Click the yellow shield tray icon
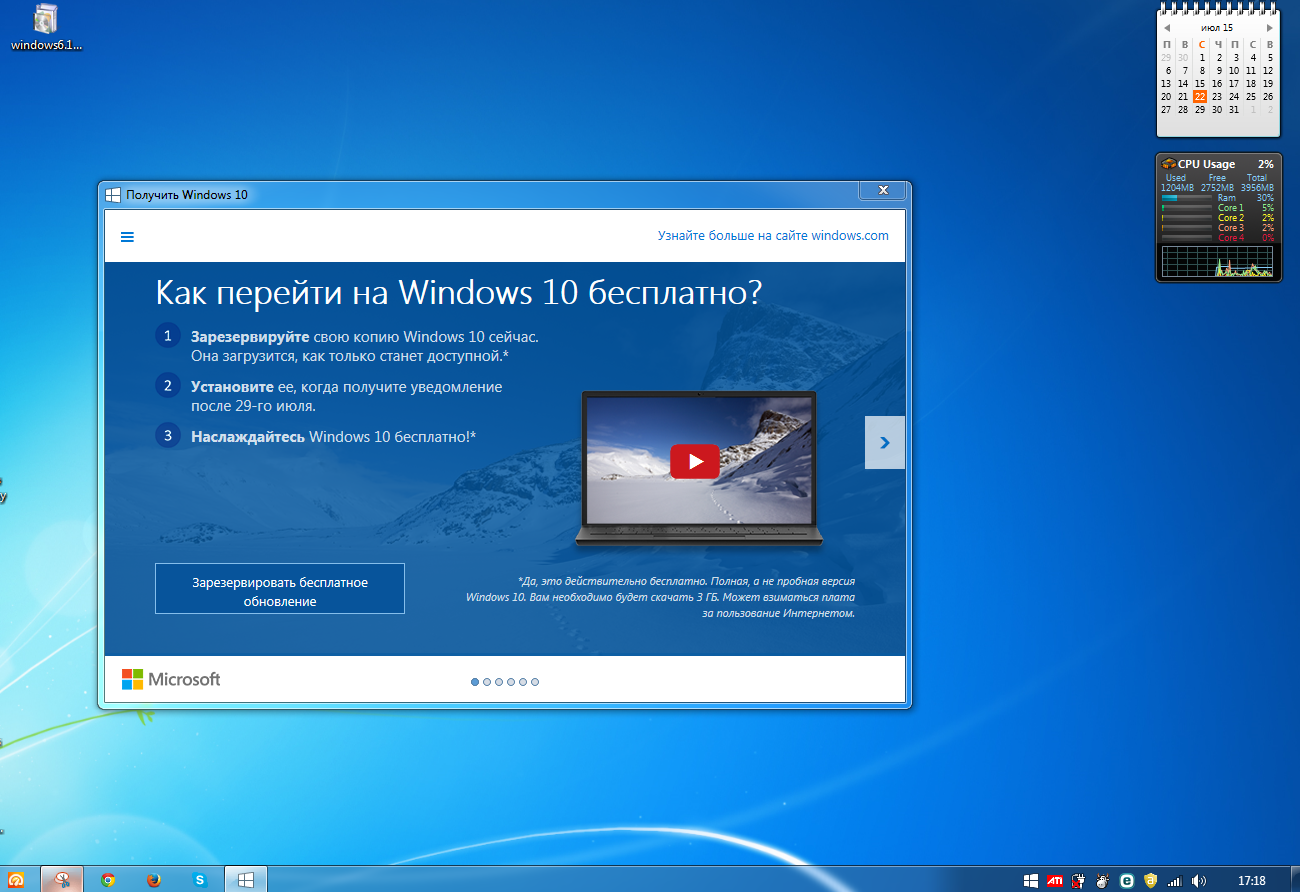 click(x=1151, y=881)
